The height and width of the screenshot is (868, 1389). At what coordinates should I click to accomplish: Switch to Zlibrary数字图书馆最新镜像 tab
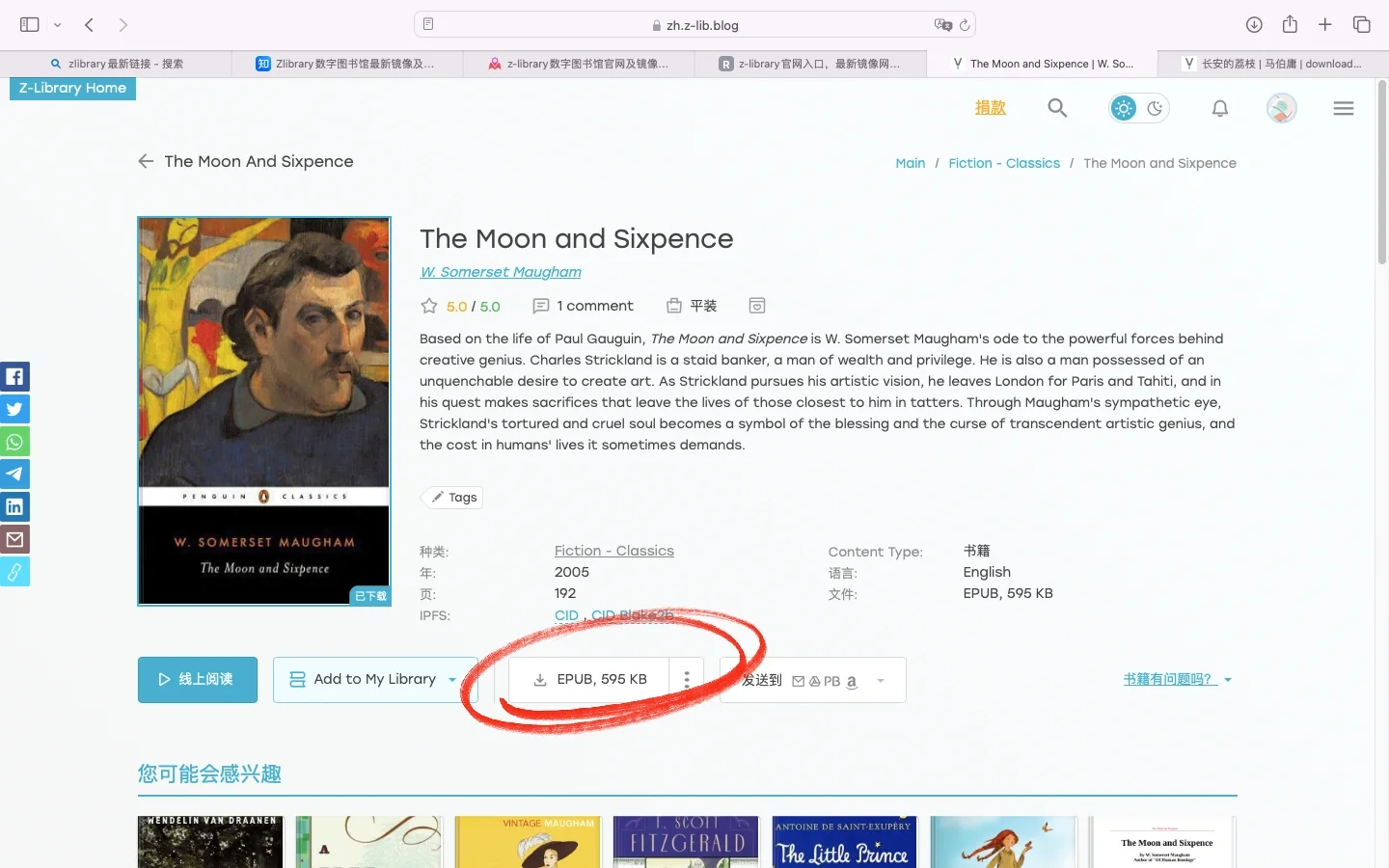tap(347, 64)
